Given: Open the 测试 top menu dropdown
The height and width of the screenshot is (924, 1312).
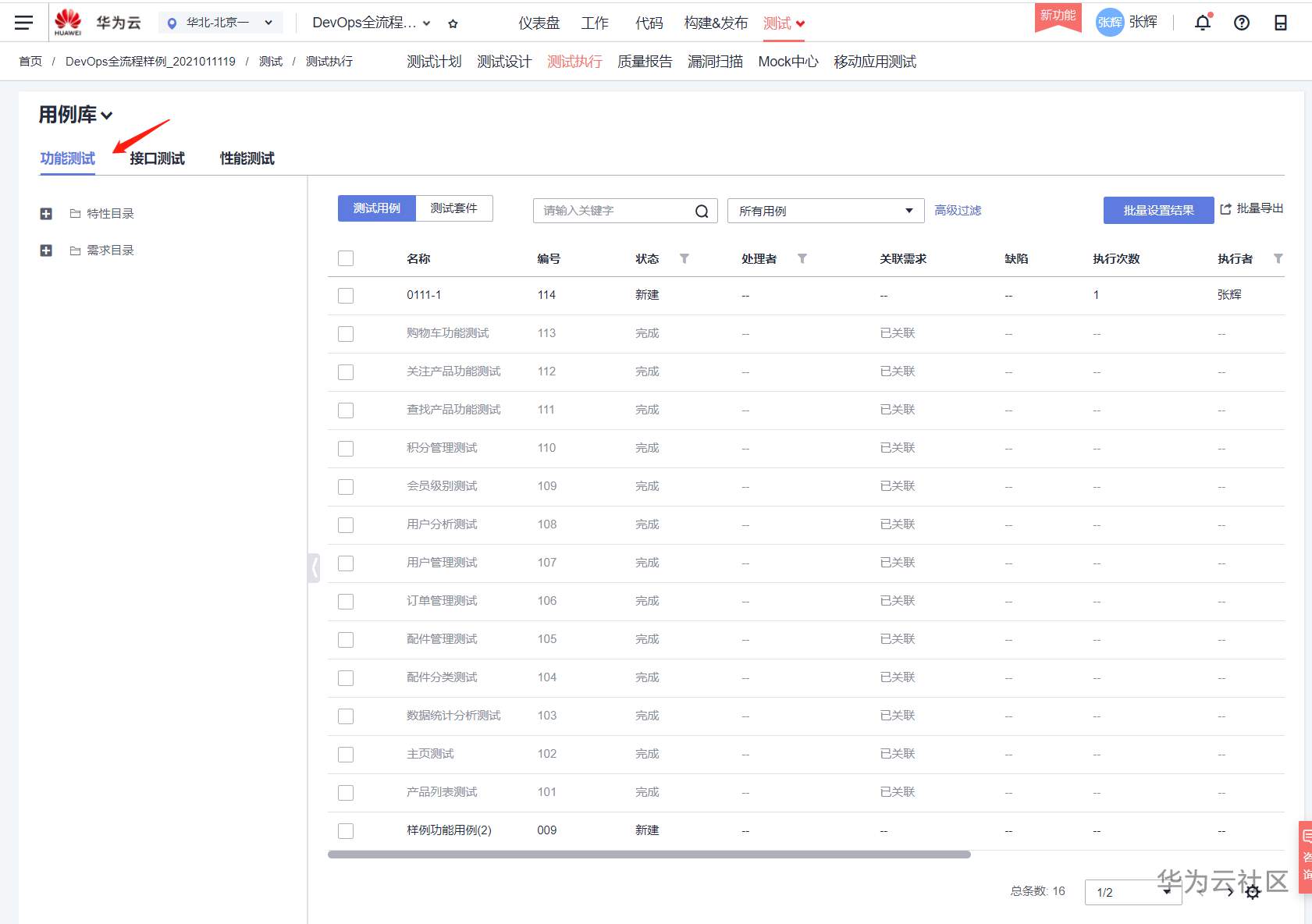Looking at the screenshot, I should [784, 23].
